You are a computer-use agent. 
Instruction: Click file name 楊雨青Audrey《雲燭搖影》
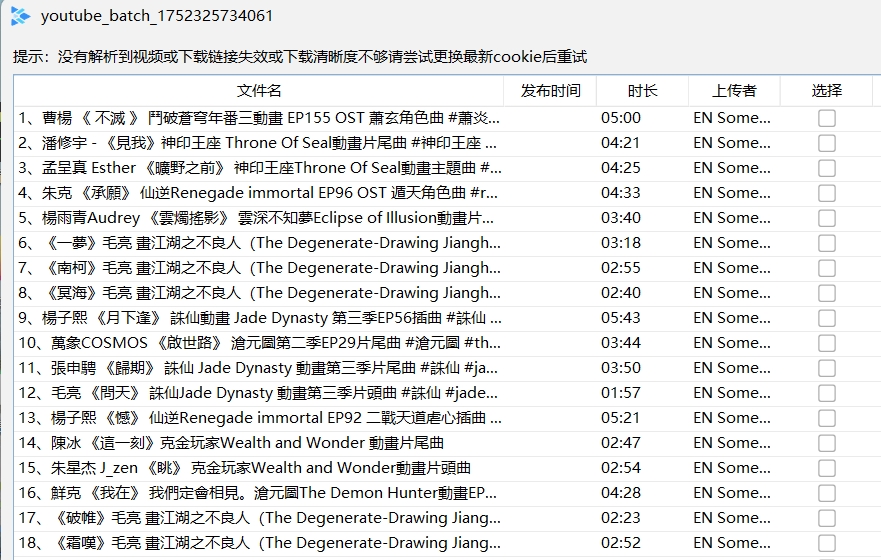(256, 218)
